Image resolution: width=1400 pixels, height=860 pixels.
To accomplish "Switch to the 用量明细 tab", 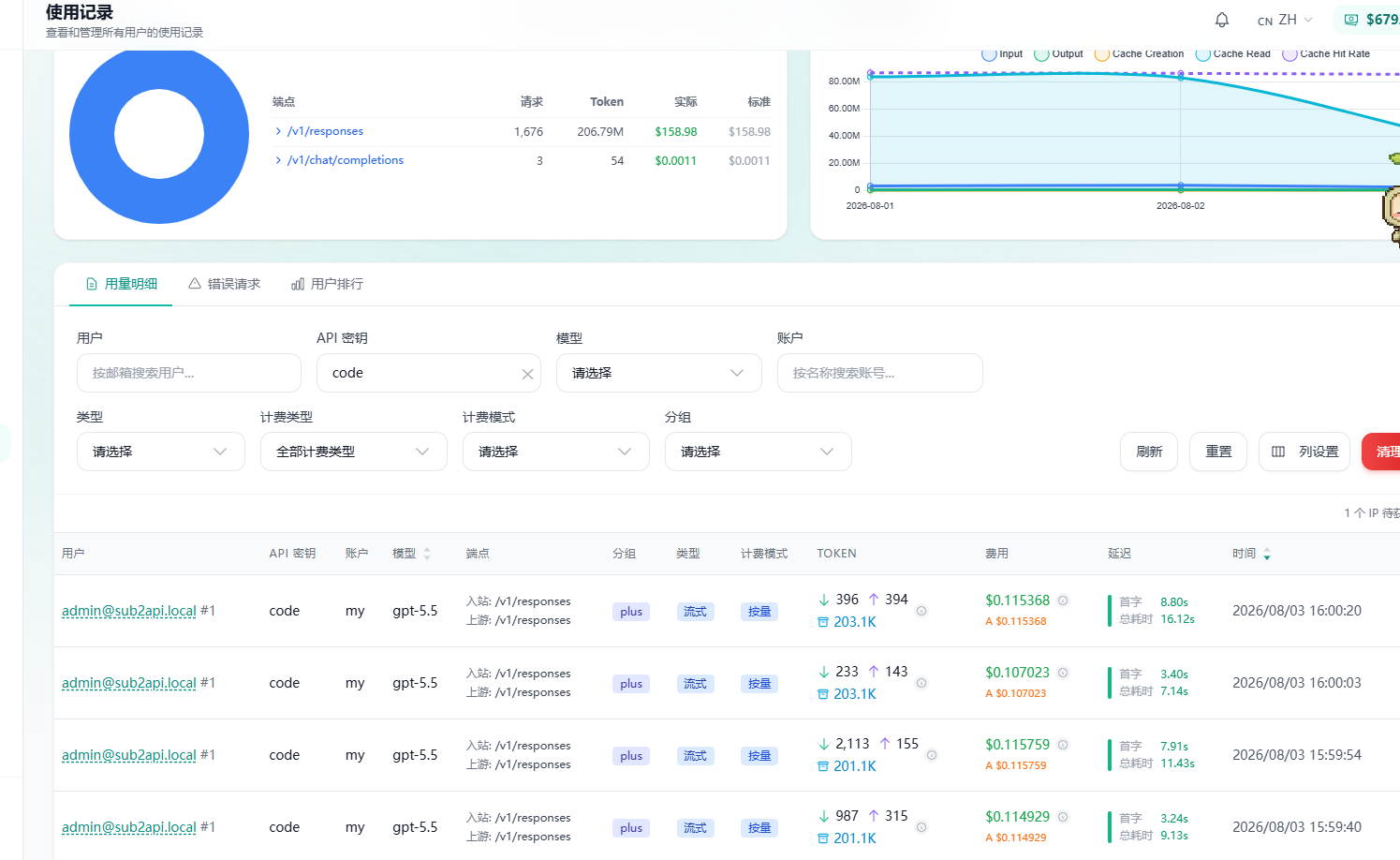I will point(121,284).
